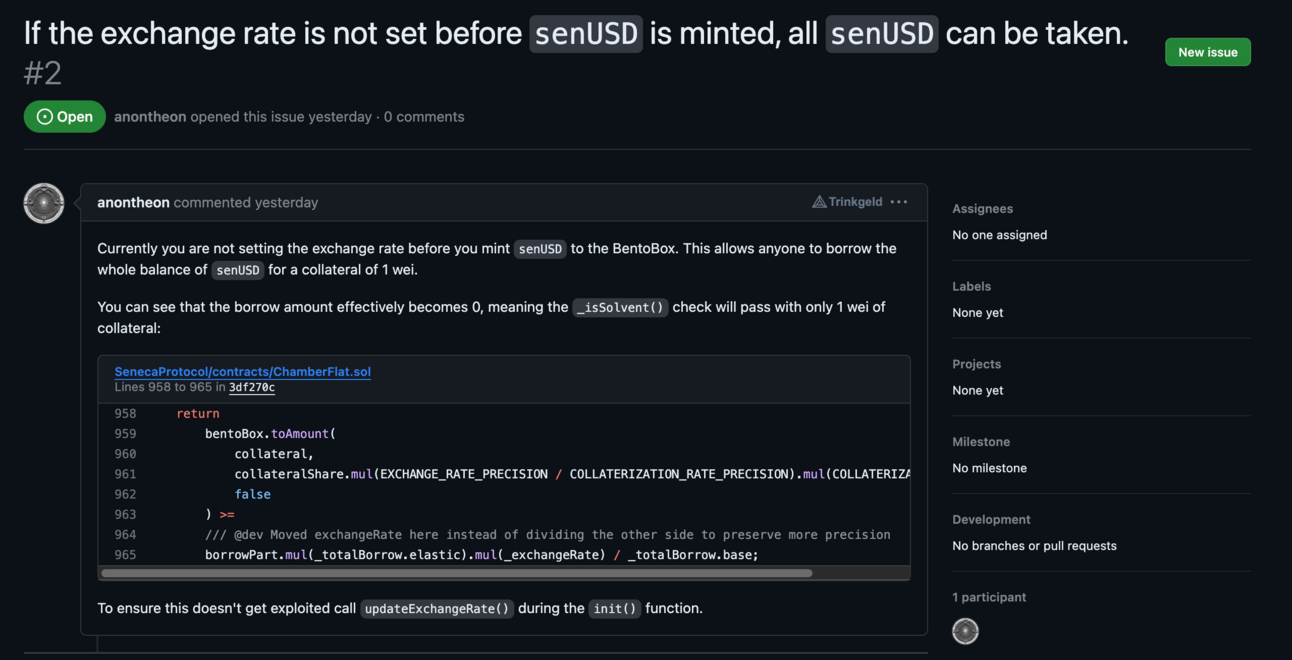The height and width of the screenshot is (660, 1292).
Task: Expand the Assignees sidebar section
Action: pos(982,209)
